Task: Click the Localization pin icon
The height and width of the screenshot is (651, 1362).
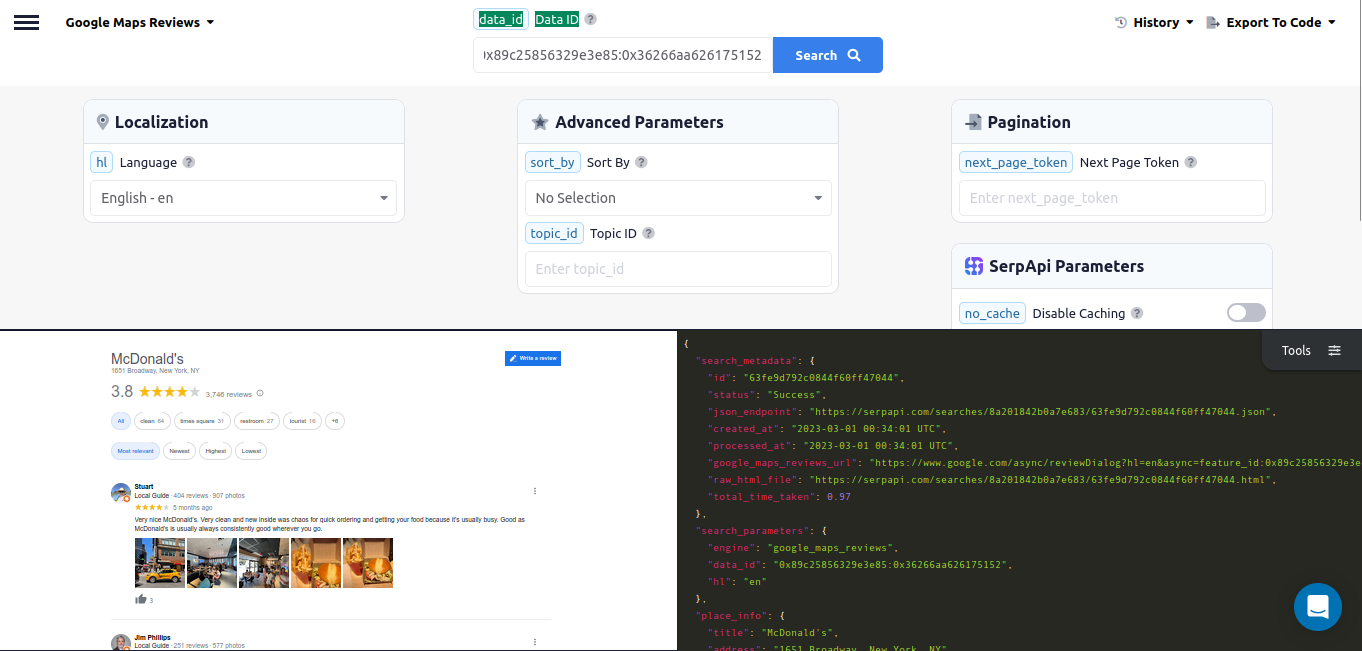Action: pos(102,122)
